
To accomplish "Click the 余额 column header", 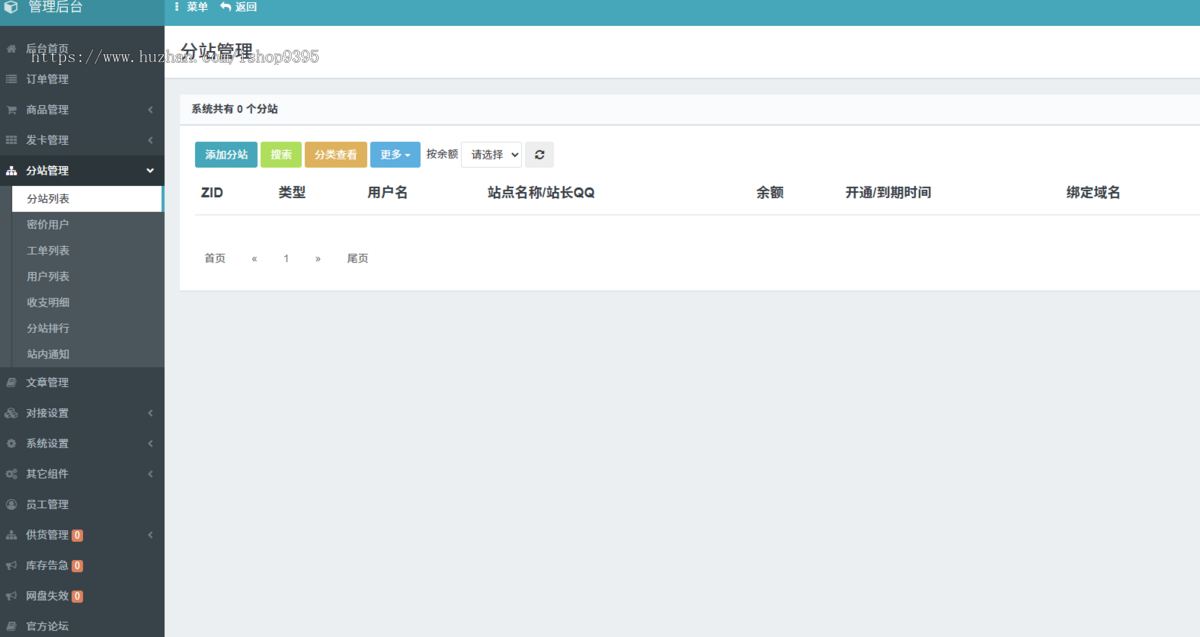I will point(770,192).
